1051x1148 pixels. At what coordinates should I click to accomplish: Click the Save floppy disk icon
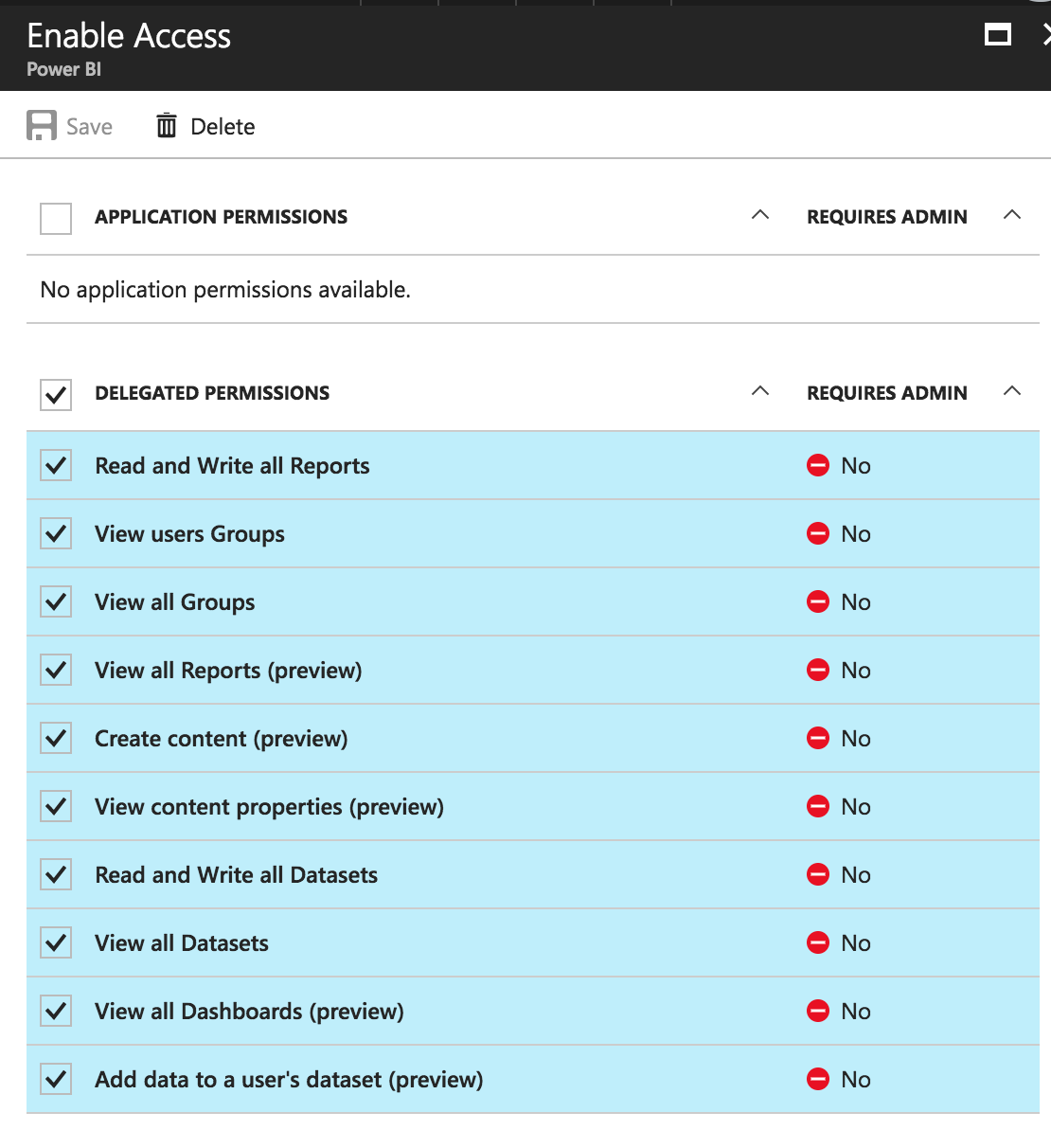tap(42, 126)
